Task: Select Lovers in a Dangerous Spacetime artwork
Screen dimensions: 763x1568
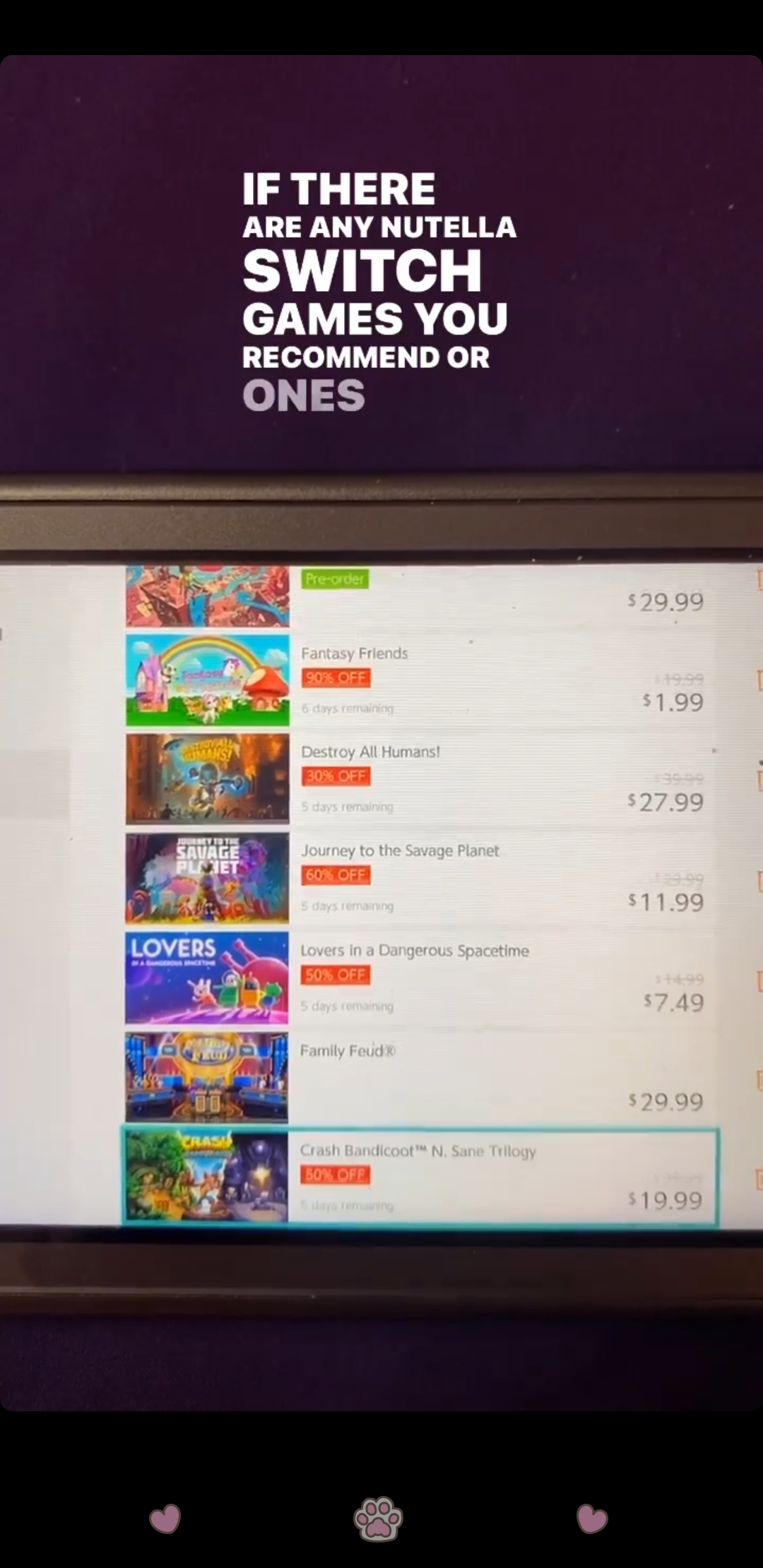Action: point(207,978)
